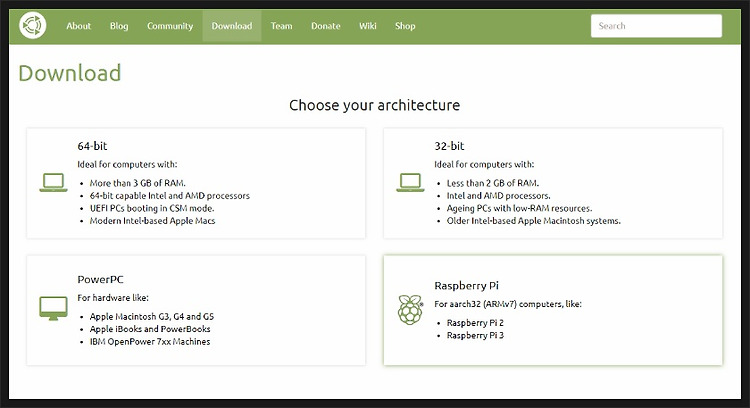750x408 pixels.
Task: Open the Wiki link in the navbar
Action: tap(368, 26)
